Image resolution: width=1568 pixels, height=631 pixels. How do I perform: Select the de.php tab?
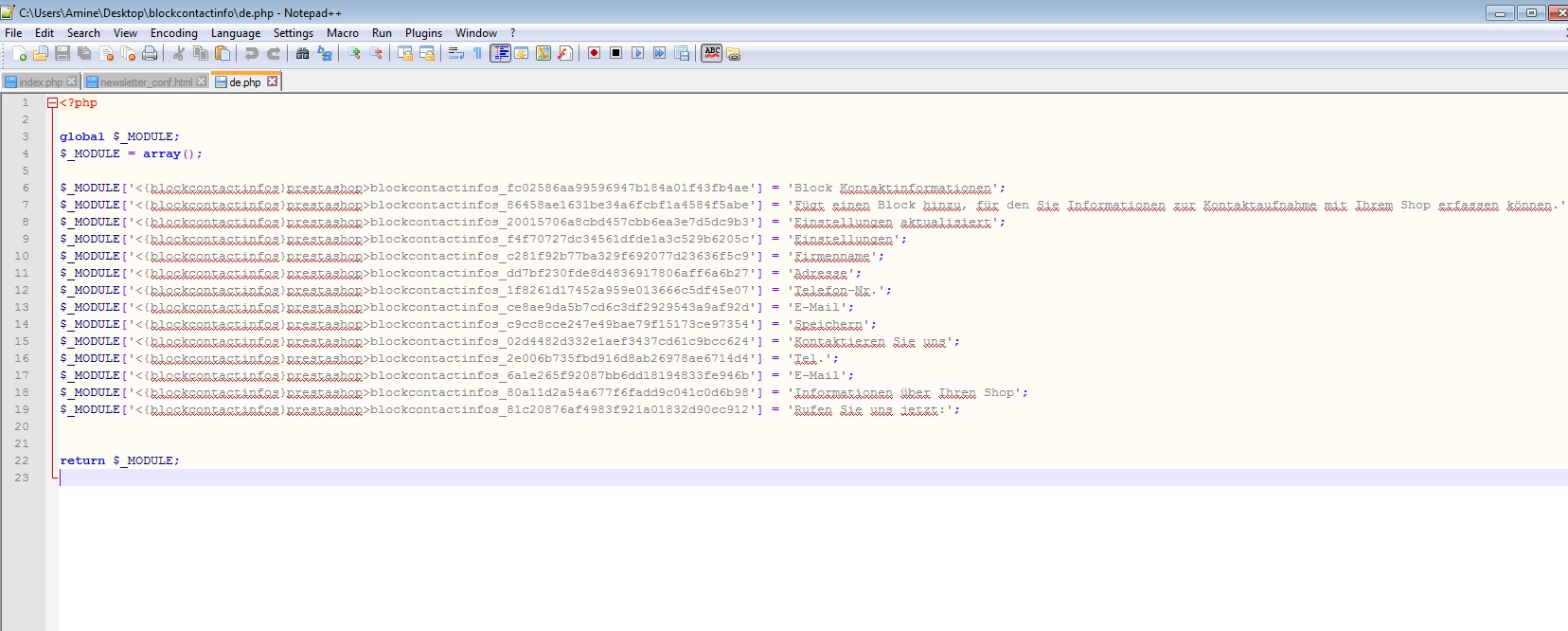(245, 82)
